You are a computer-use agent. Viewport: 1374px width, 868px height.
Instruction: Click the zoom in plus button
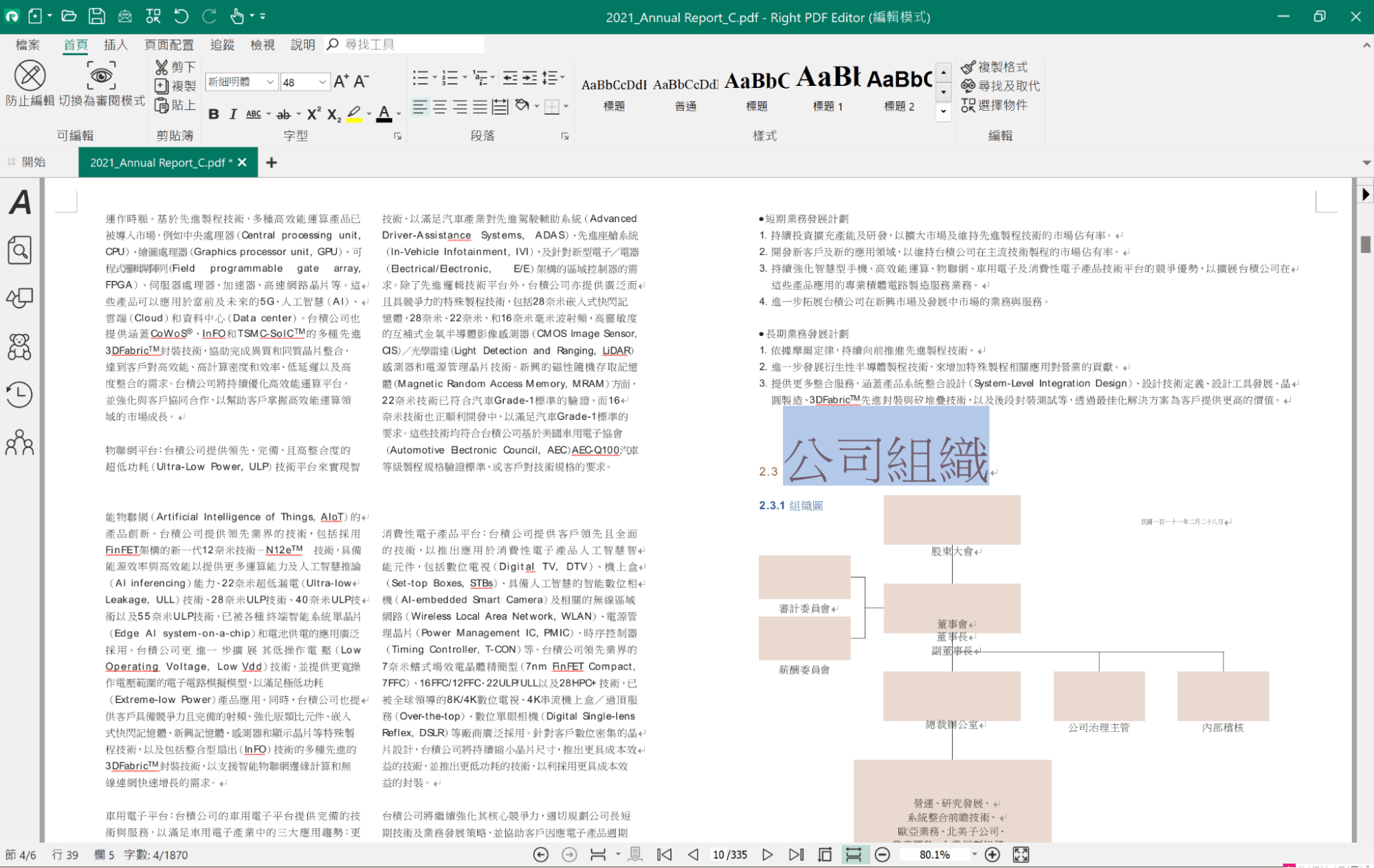(992, 855)
